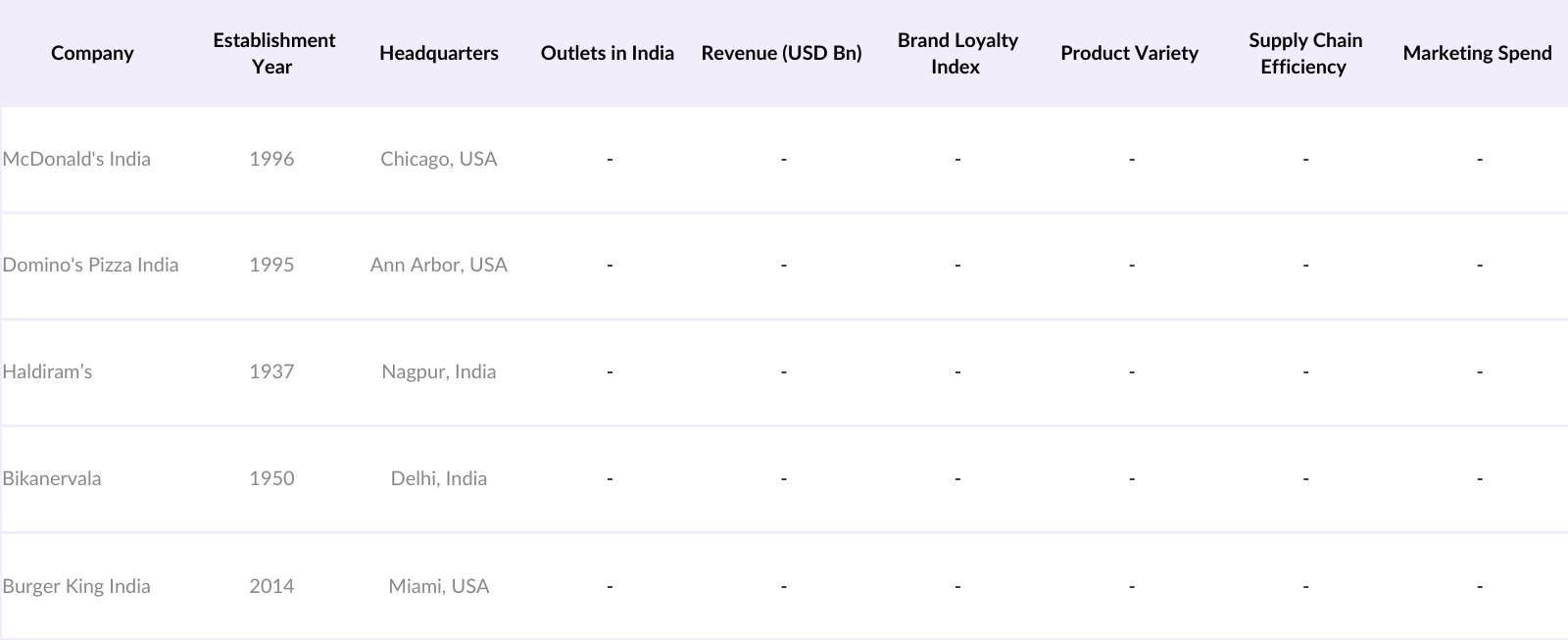This screenshot has width=1568, height=640.
Task: Select the Outlets in India header
Action: (607, 53)
